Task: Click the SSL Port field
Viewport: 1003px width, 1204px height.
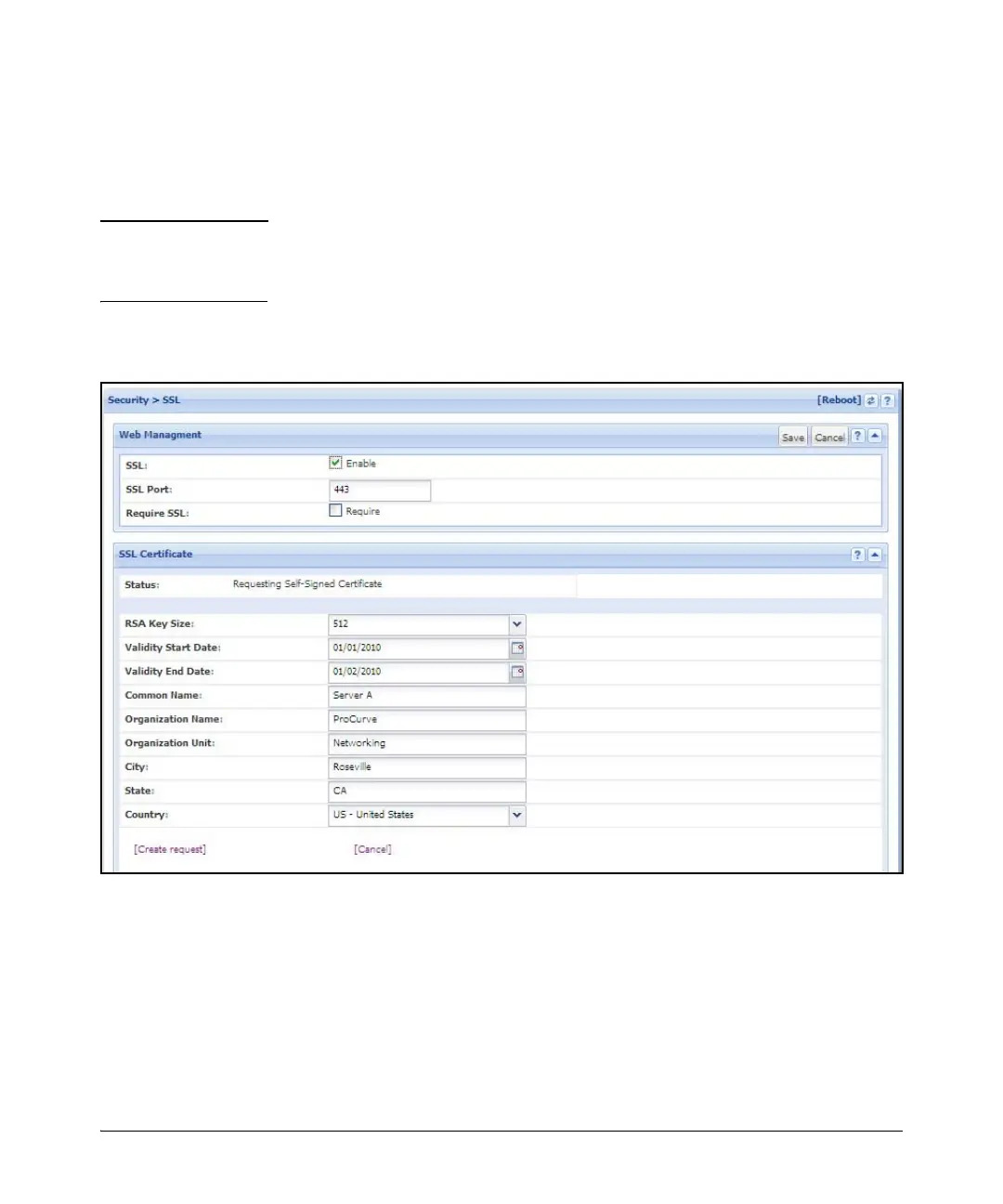Action: (380, 490)
